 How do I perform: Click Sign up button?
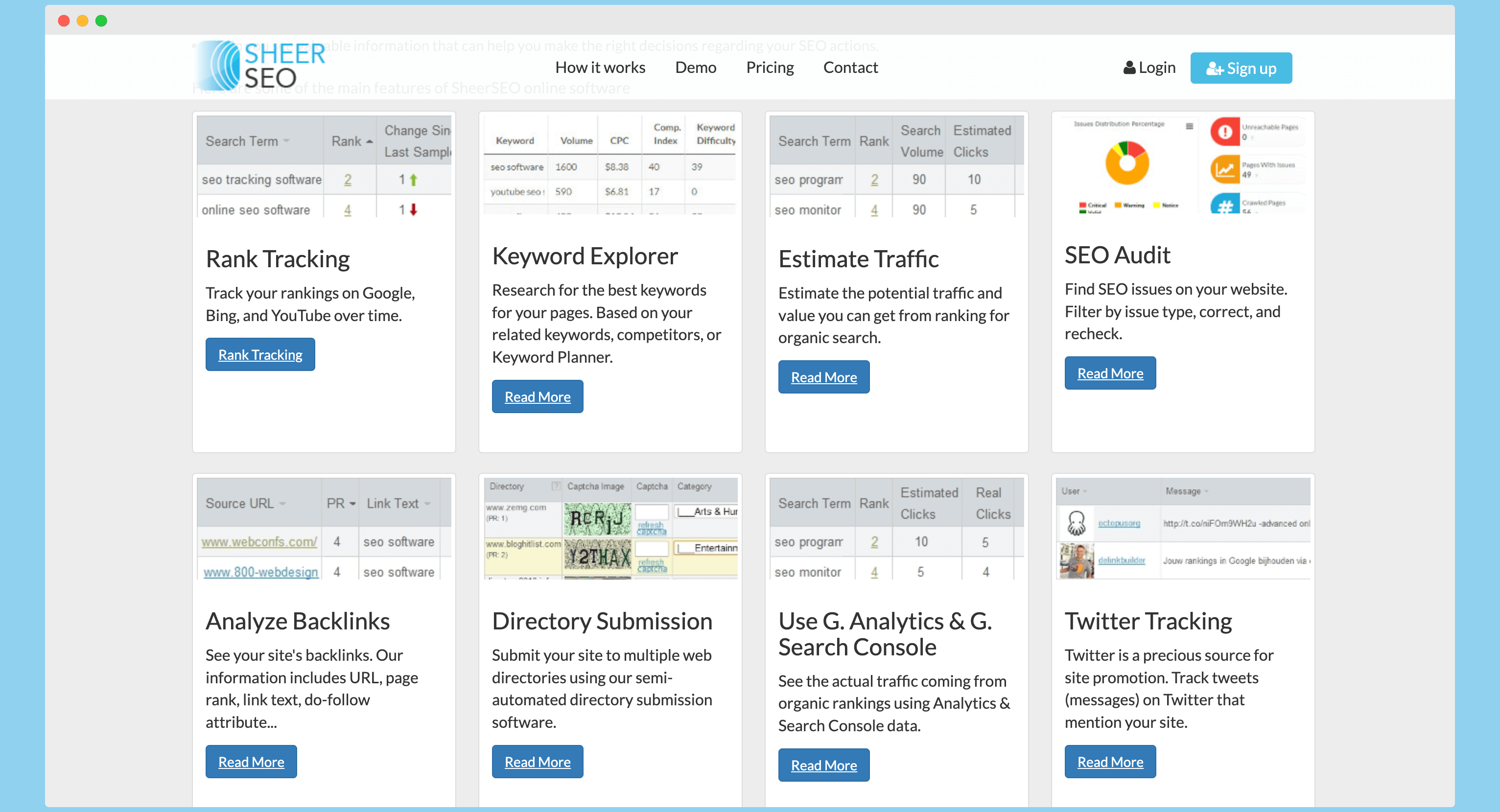(x=1242, y=67)
